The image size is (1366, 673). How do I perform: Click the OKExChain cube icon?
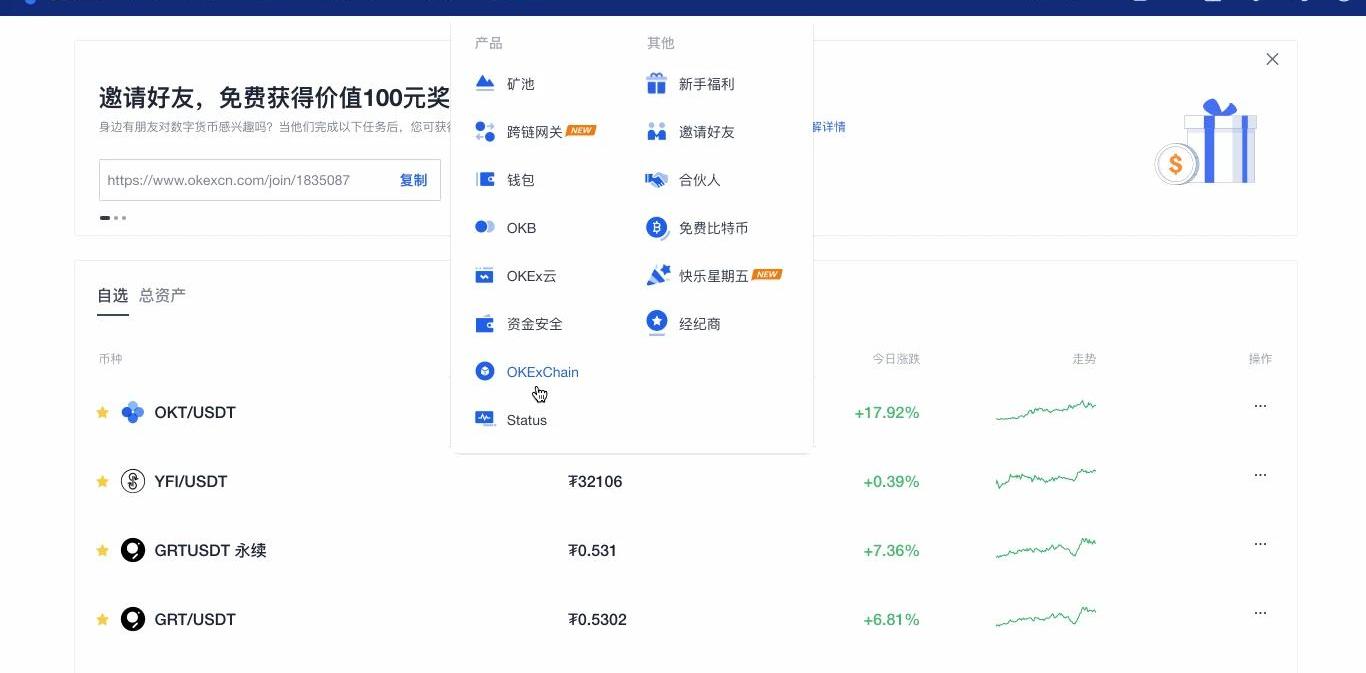(485, 372)
